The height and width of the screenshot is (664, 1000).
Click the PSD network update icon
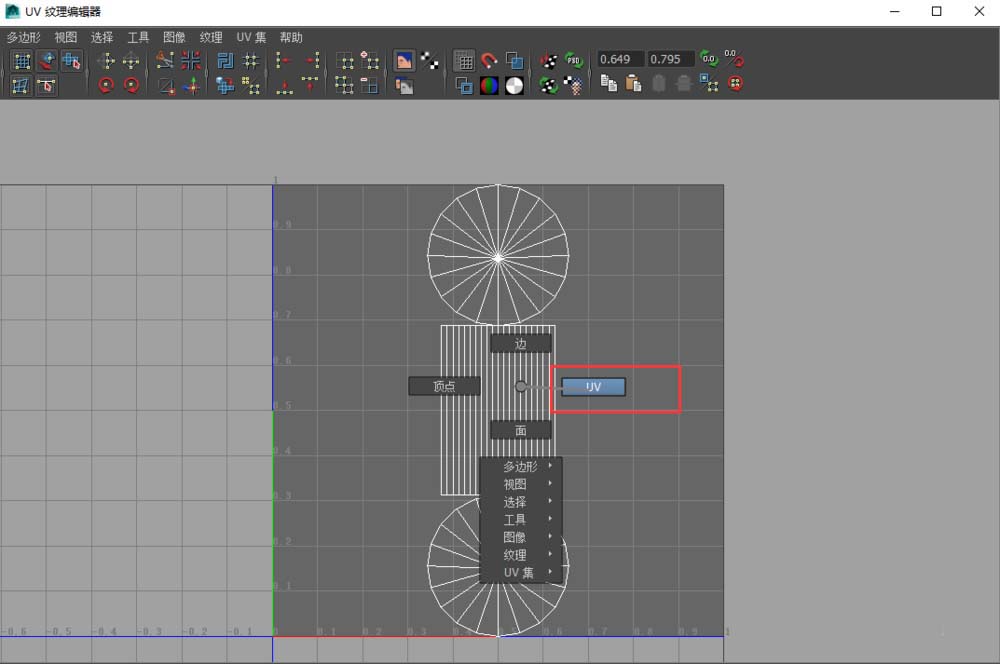click(573, 61)
